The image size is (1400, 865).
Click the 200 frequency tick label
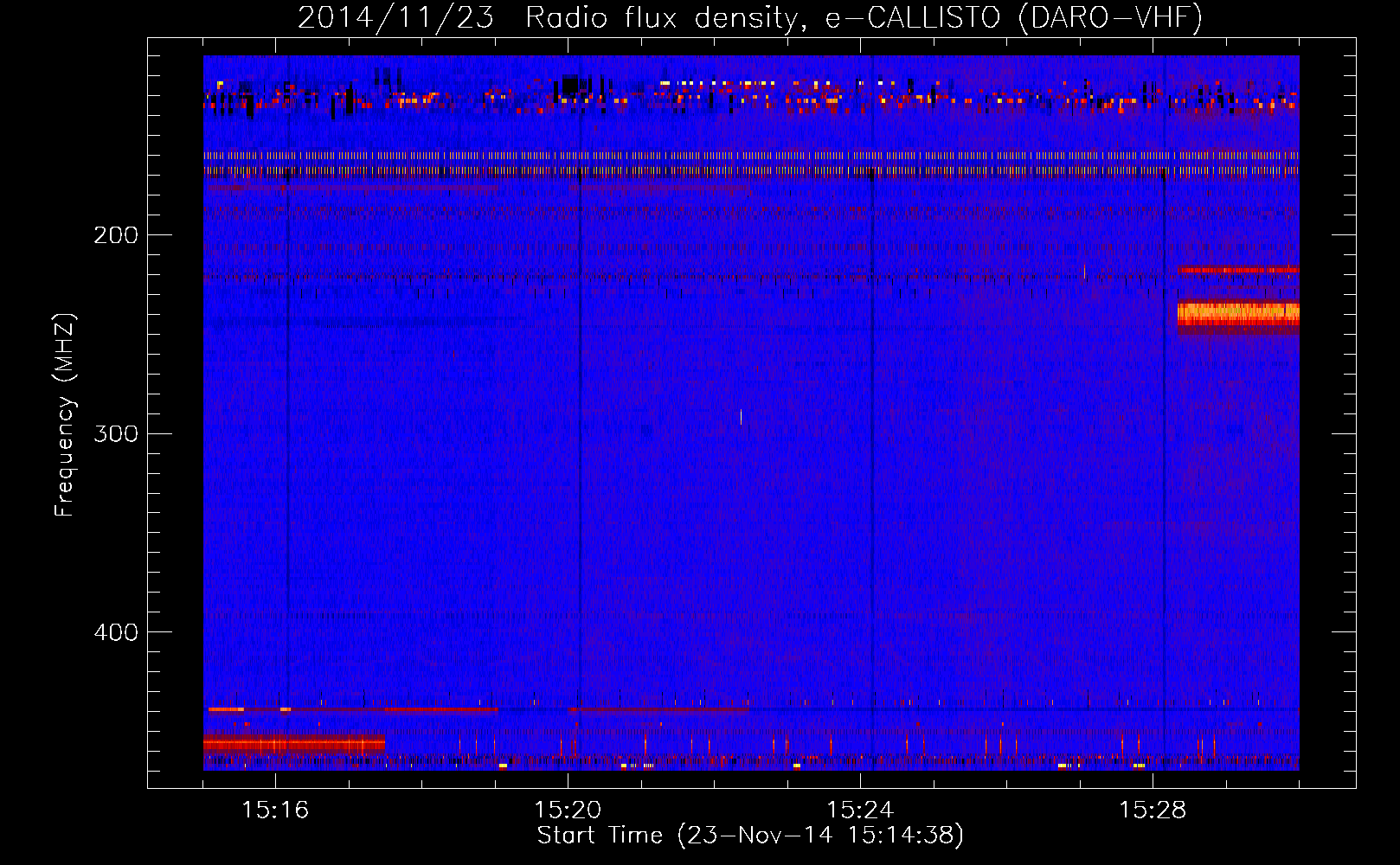pyautogui.click(x=116, y=235)
